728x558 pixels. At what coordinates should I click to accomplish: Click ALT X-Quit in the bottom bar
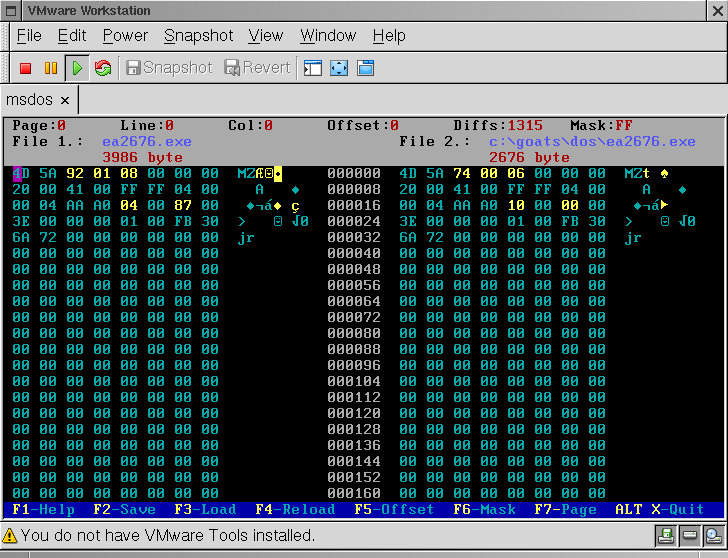[x=660, y=510]
